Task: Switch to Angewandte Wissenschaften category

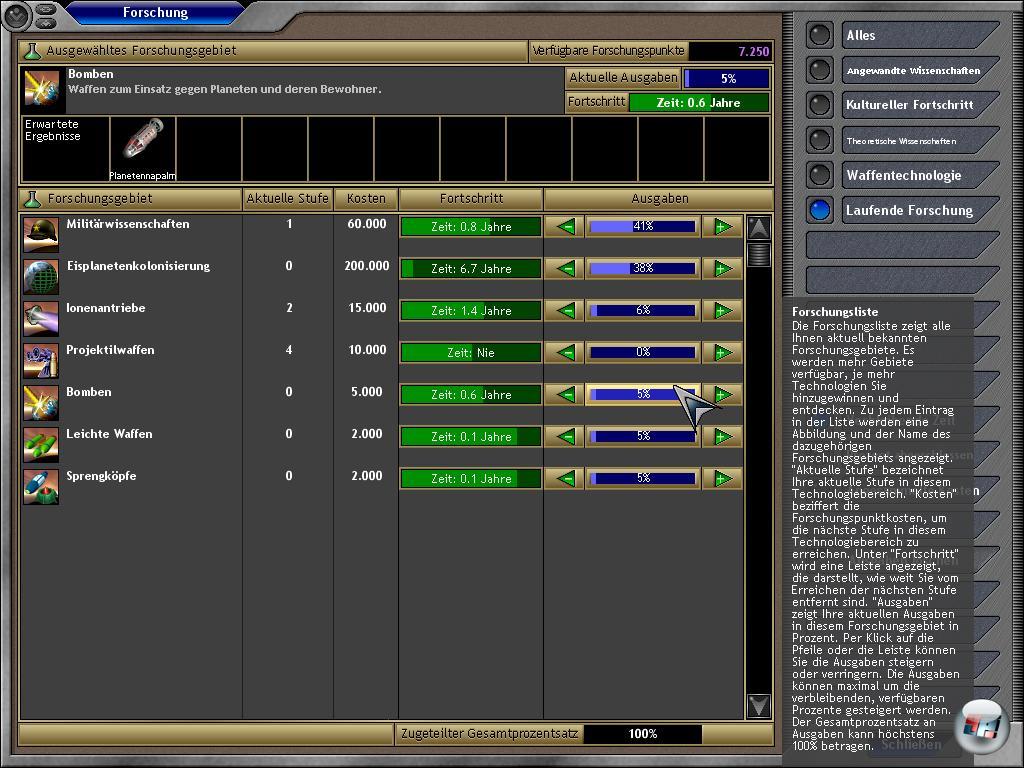Action: [x=912, y=70]
